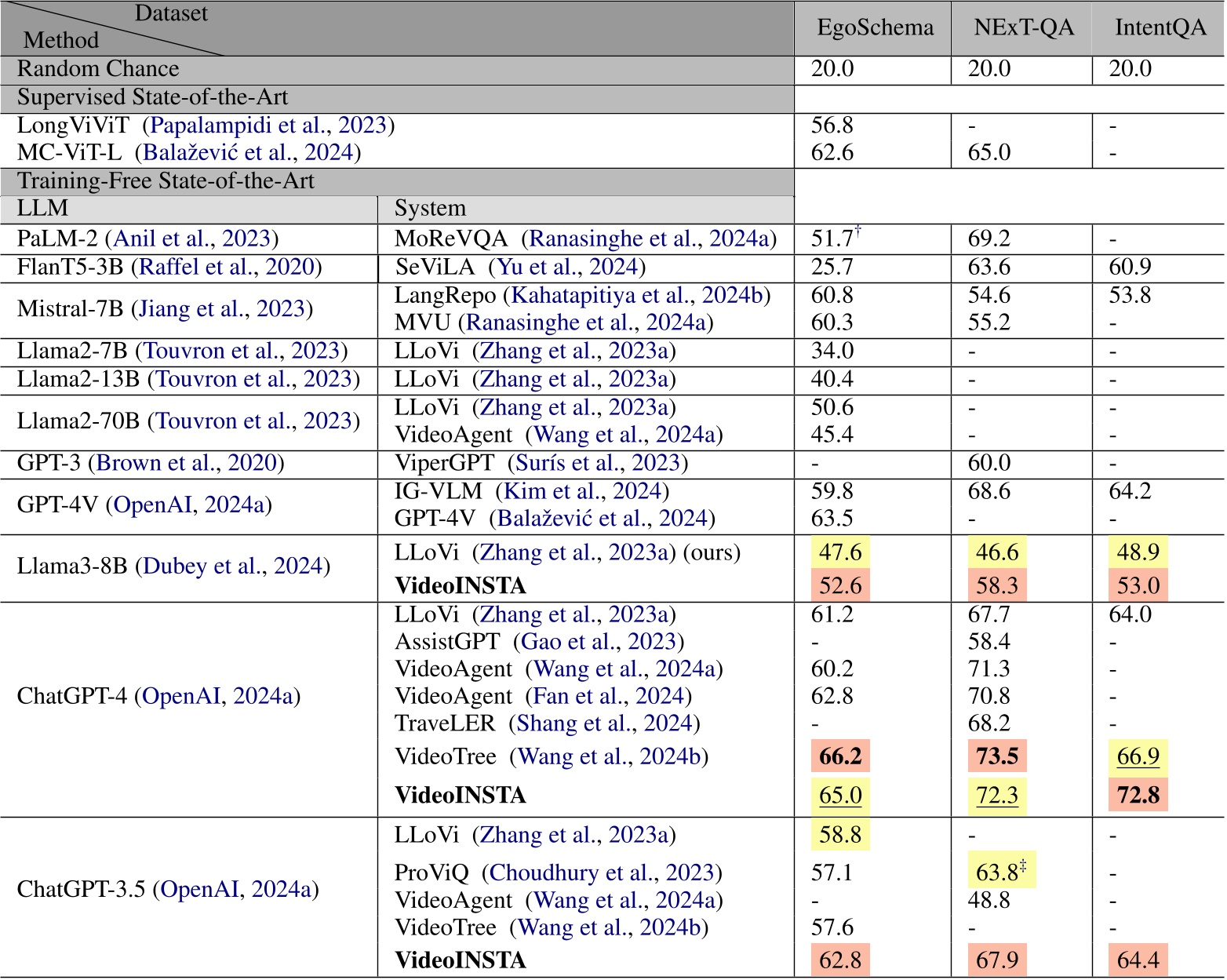Select the IntentQA column header
Image resolution: width=1227 pixels, height=980 pixels.
(1160, 28)
